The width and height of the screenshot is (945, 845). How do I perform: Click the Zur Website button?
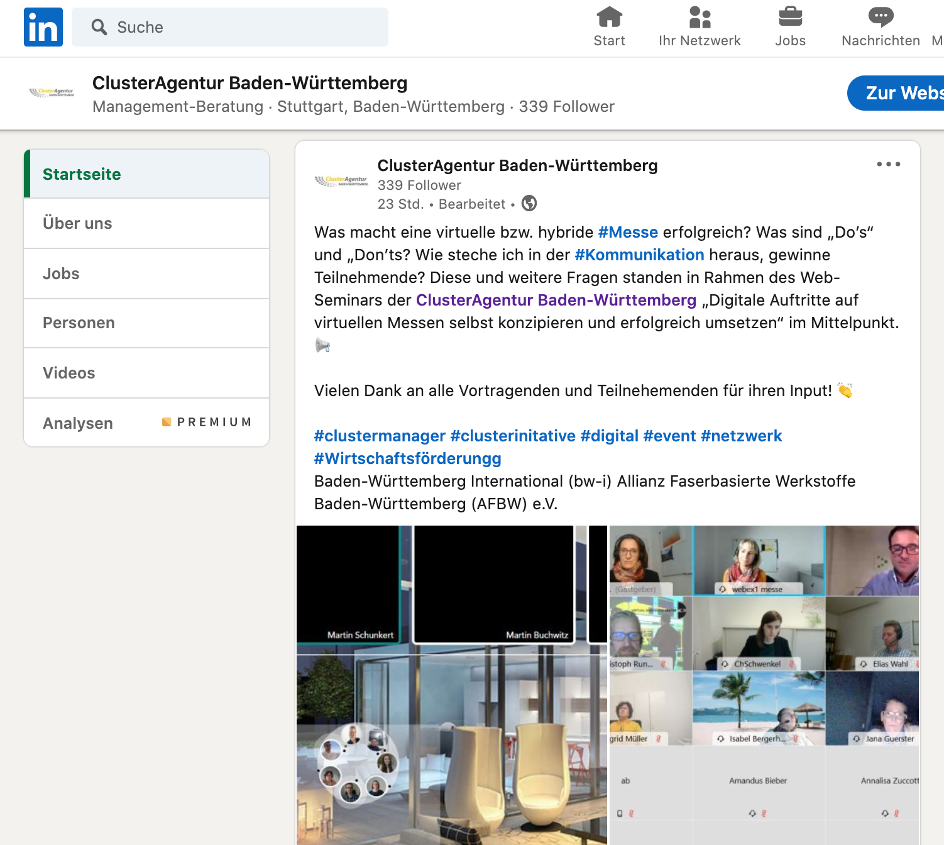896,93
